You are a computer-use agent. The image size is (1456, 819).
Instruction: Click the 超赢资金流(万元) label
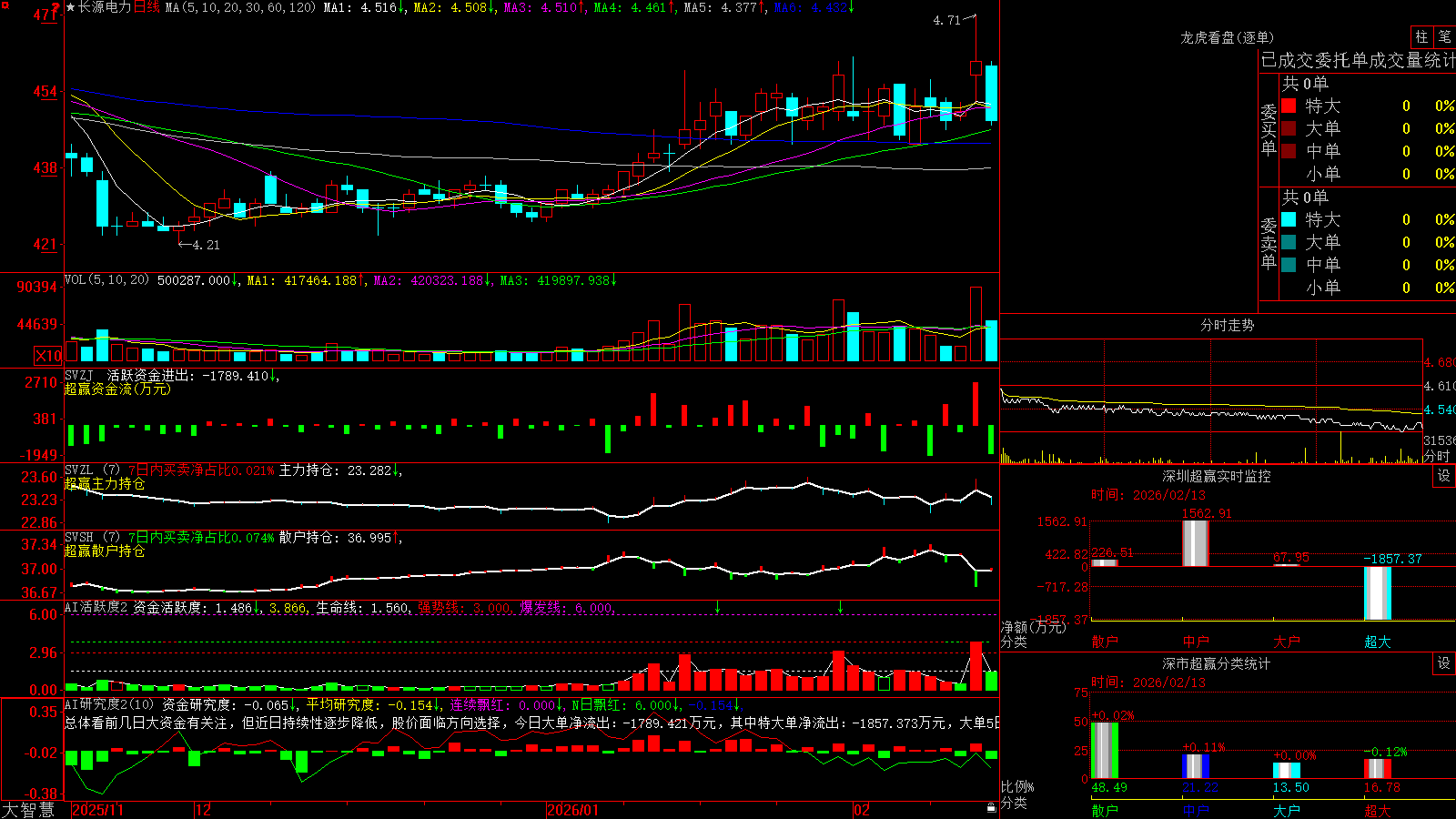(117, 389)
